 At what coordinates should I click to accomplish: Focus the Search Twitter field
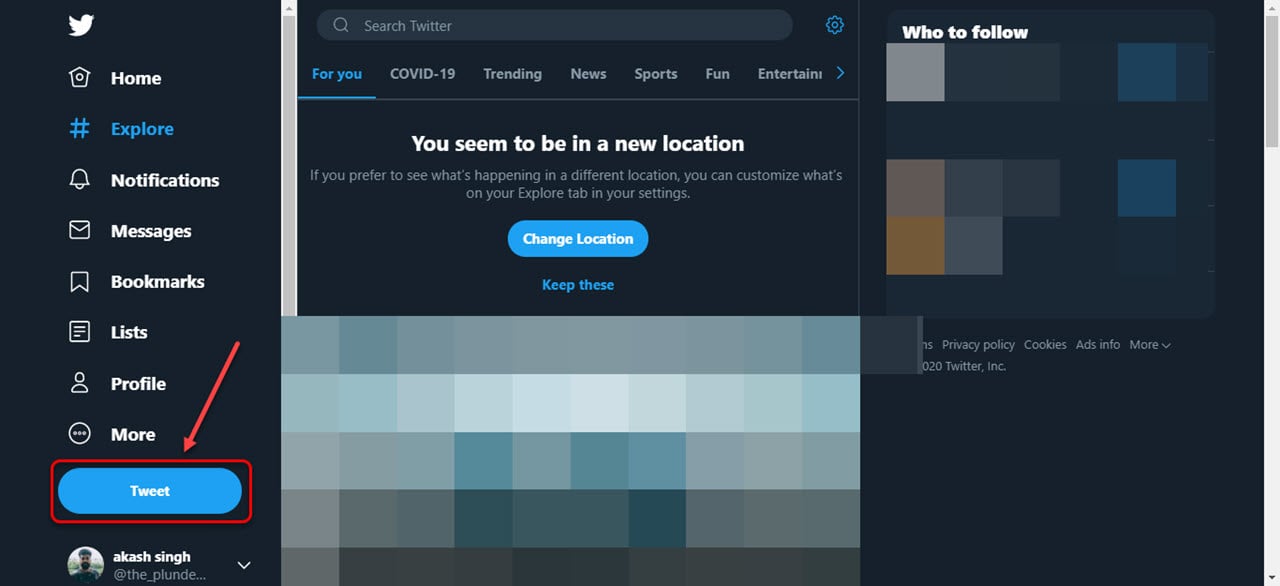pos(555,25)
